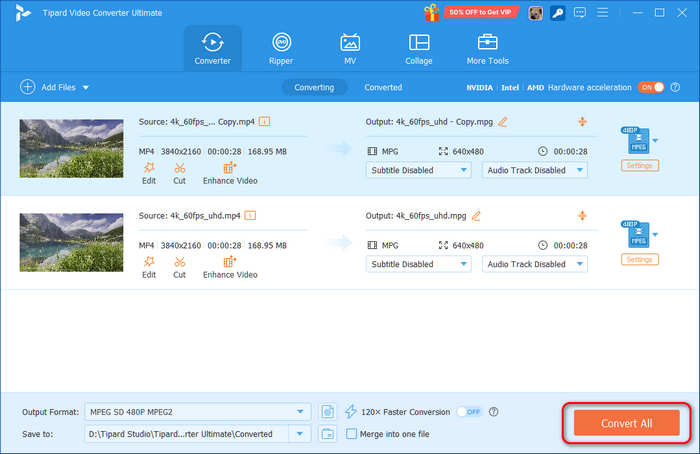Click Settings button for Copy.mpg

point(640,166)
